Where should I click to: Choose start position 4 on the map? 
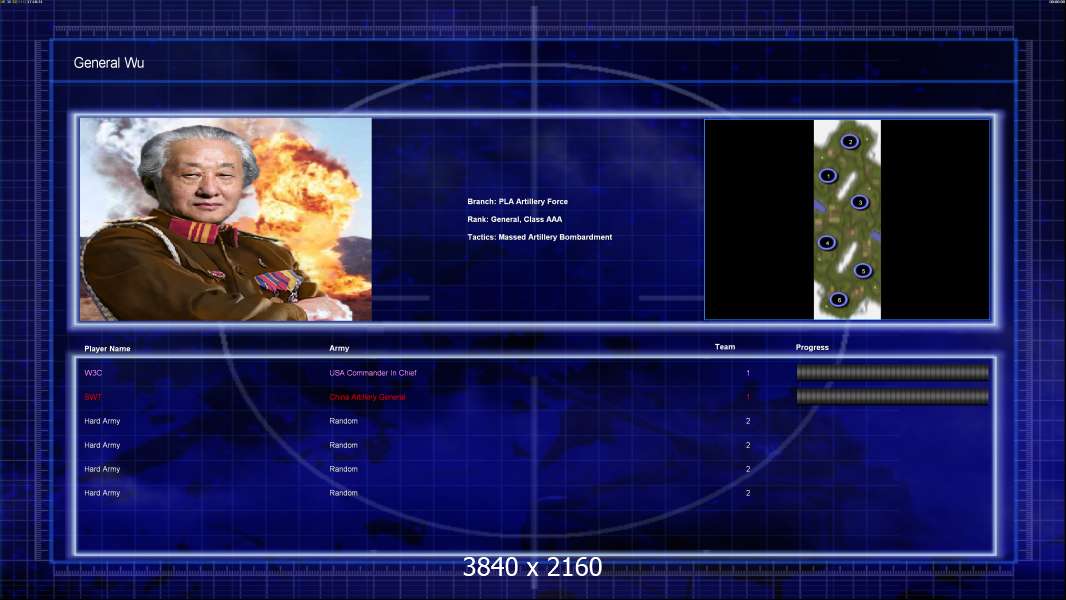pyautogui.click(x=827, y=242)
